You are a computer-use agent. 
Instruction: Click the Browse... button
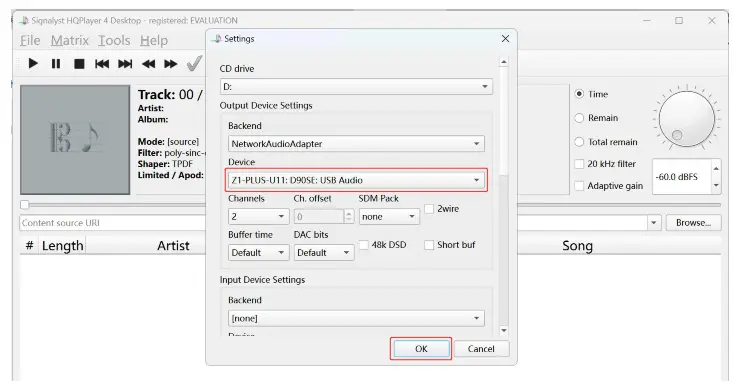pos(693,223)
